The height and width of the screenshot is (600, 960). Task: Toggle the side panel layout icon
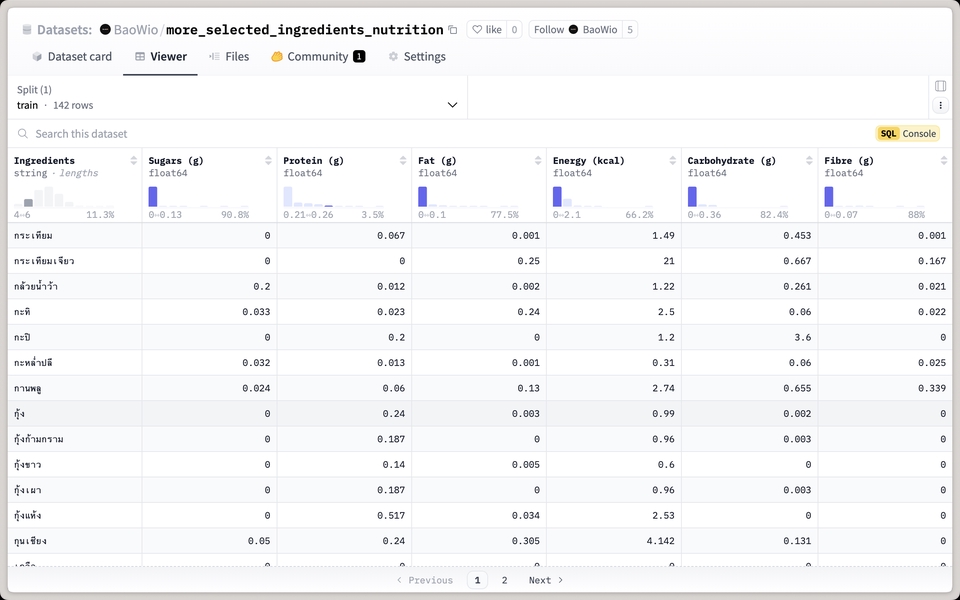[940, 86]
